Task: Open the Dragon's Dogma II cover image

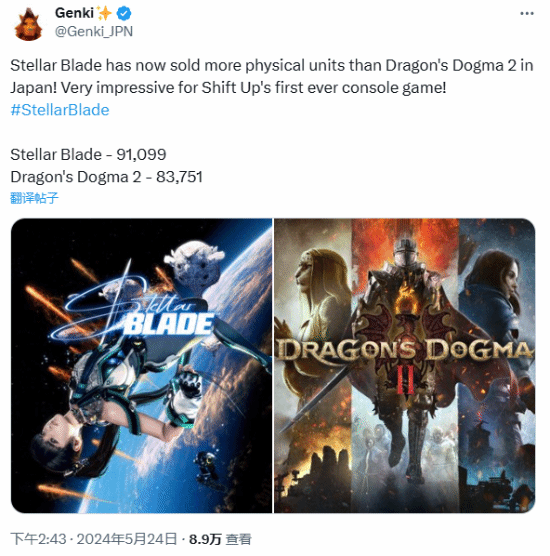Action: pos(405,366)
